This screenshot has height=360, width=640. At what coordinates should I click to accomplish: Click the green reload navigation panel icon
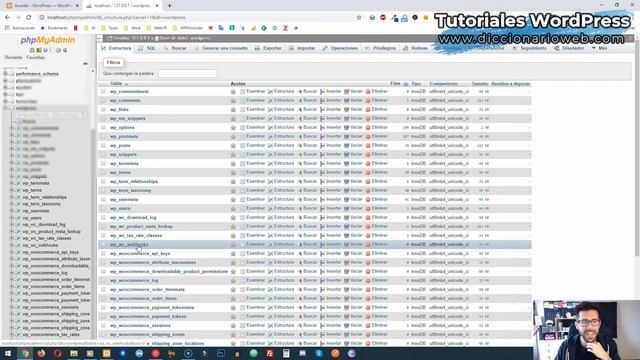click(x=65, y=50)
